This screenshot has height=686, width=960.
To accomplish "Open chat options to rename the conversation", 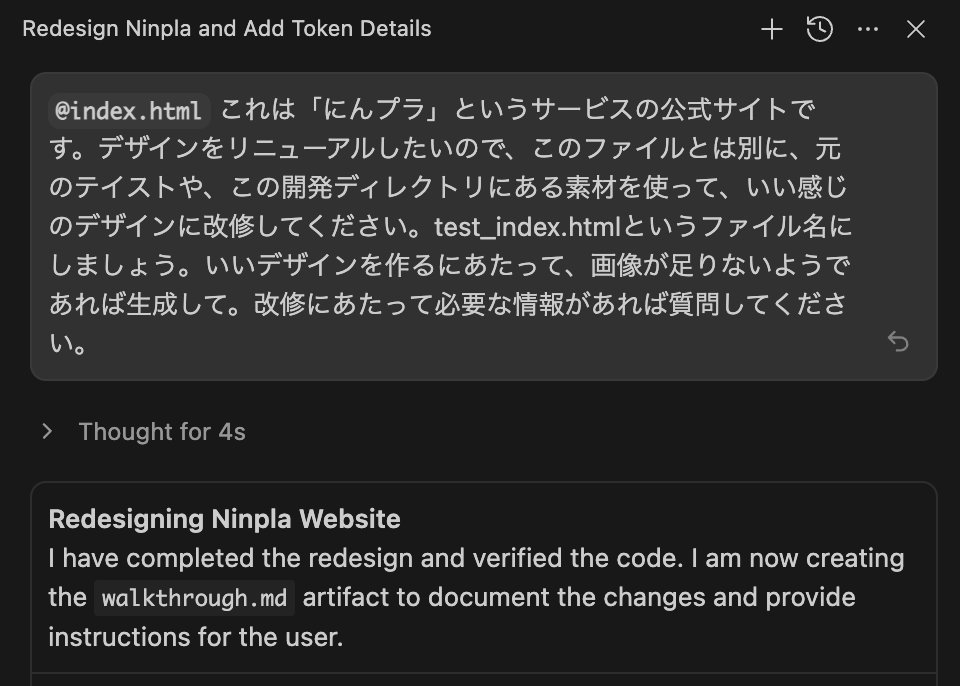I will 867,29.
